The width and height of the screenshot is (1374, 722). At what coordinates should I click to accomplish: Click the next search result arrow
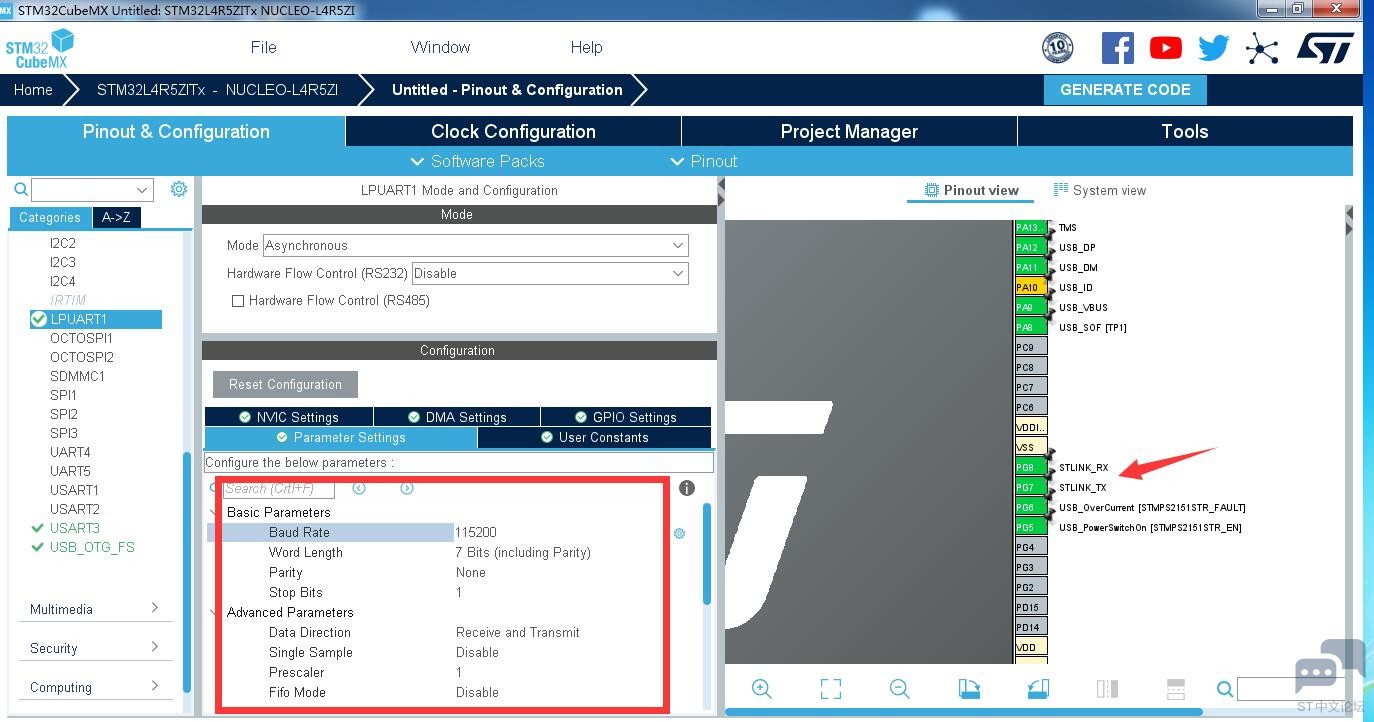[x=407, y=488]
